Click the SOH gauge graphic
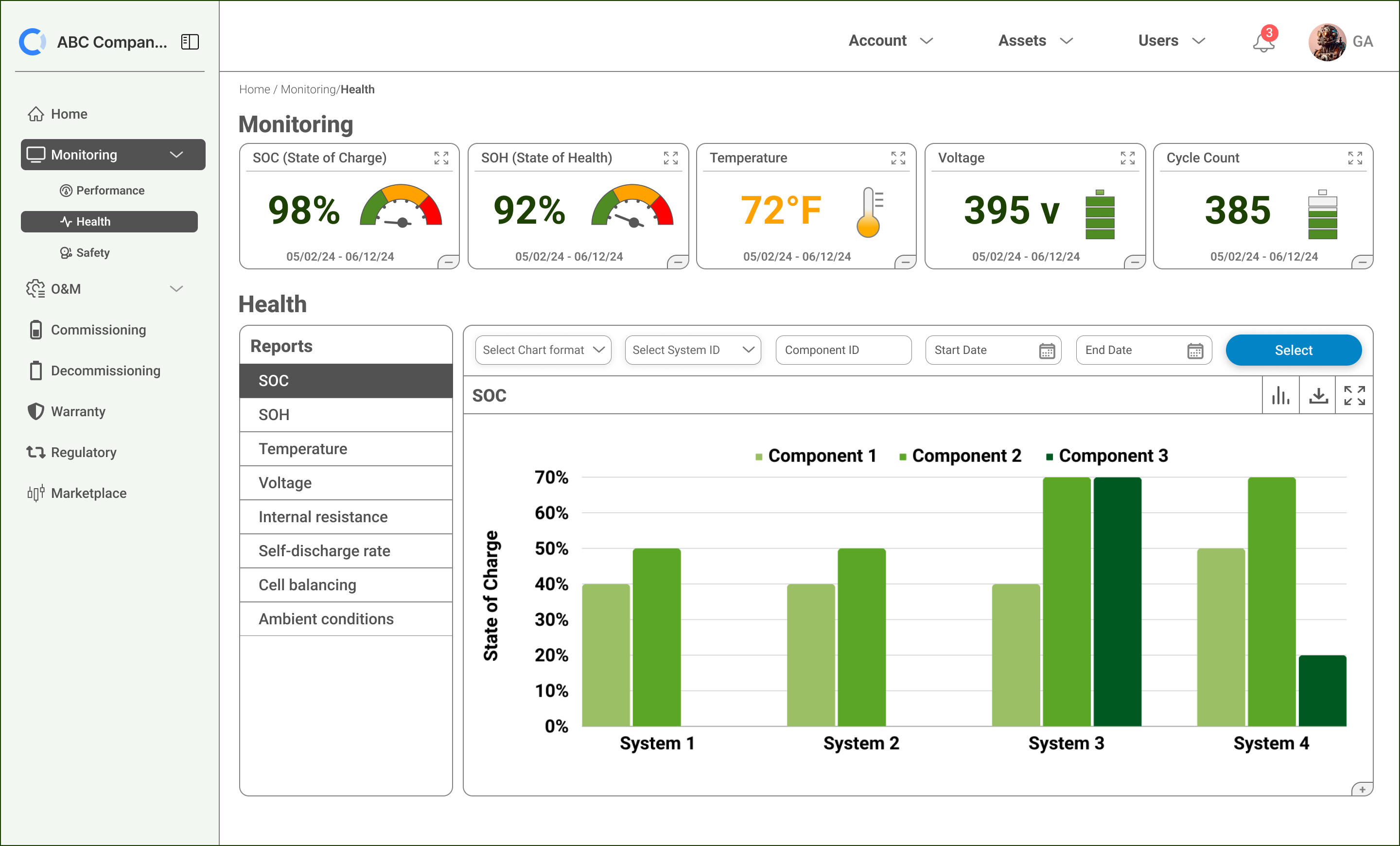Image resolution: width=1400 pixels, height=846 pixels. click(632, 206)
